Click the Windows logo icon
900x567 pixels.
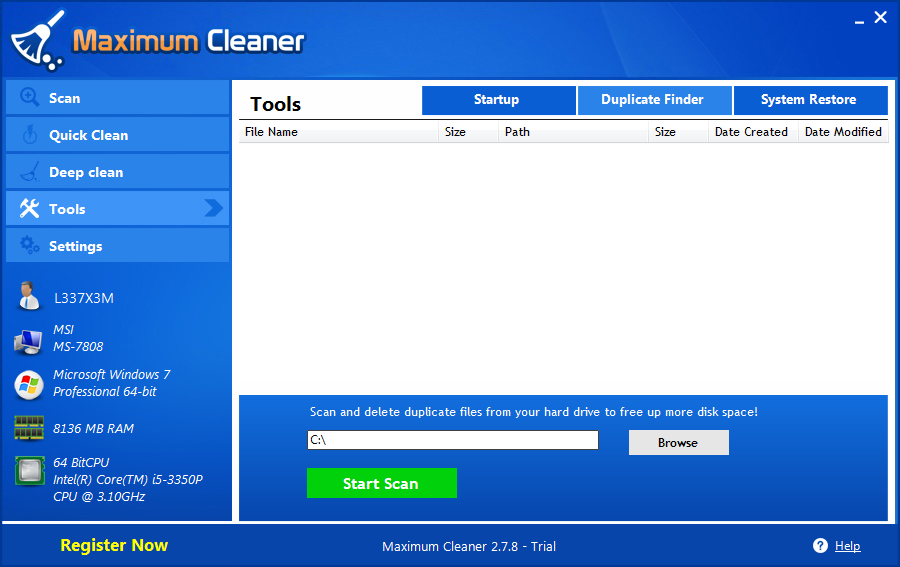pos(29,385)
